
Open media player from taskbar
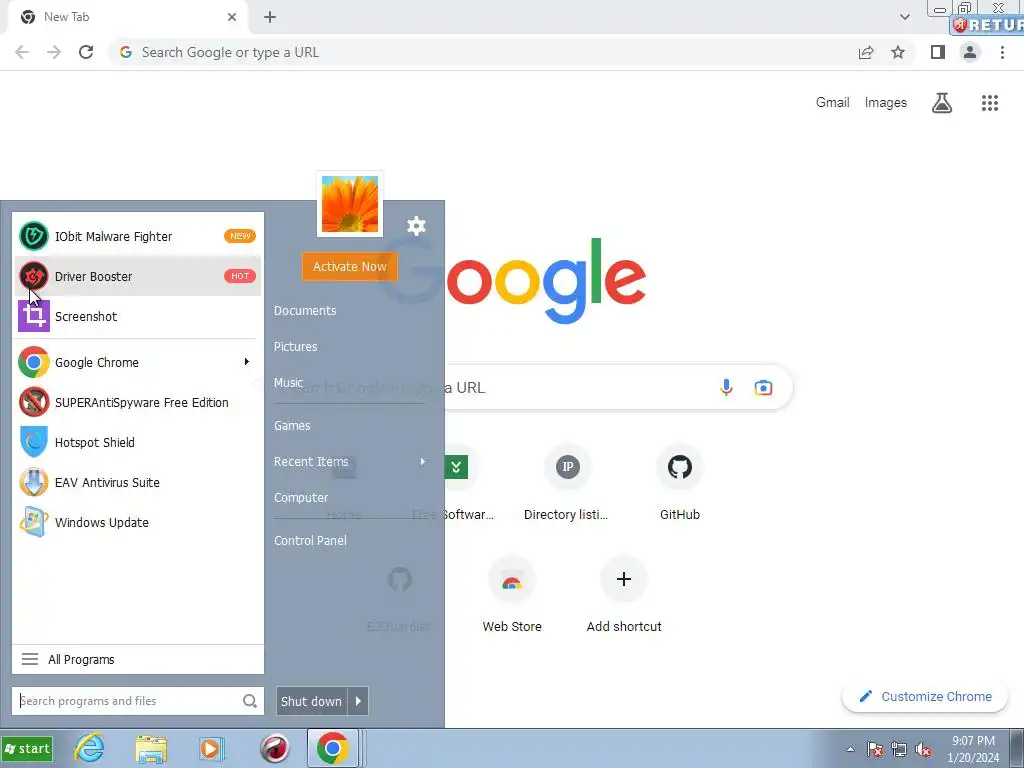(210, 748)
